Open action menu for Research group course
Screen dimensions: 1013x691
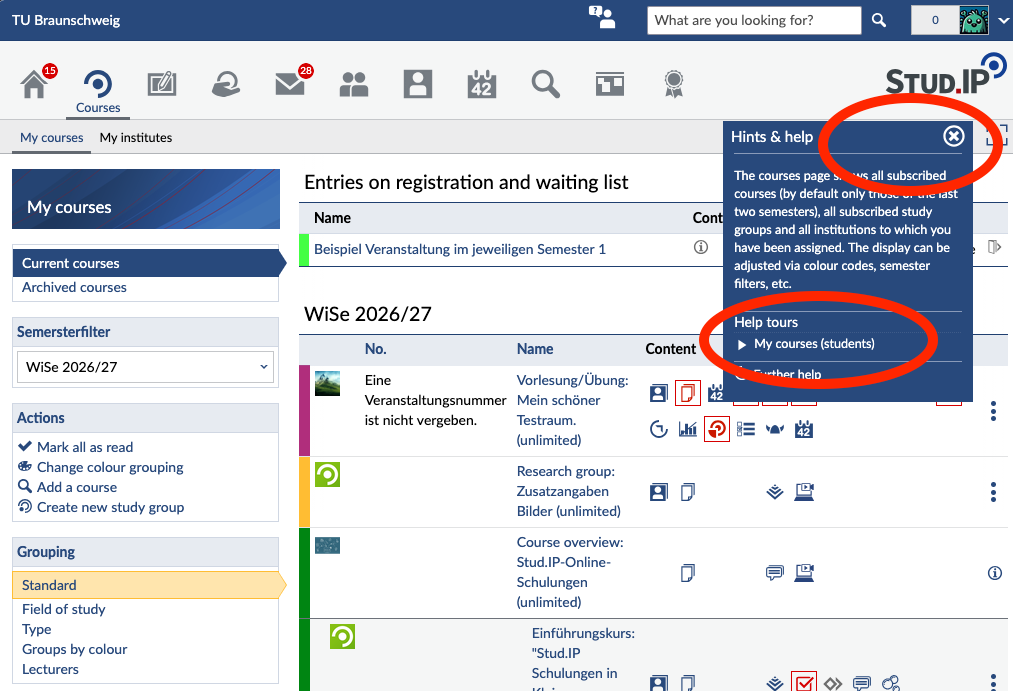pyautogui.click(x=993, y=492)
